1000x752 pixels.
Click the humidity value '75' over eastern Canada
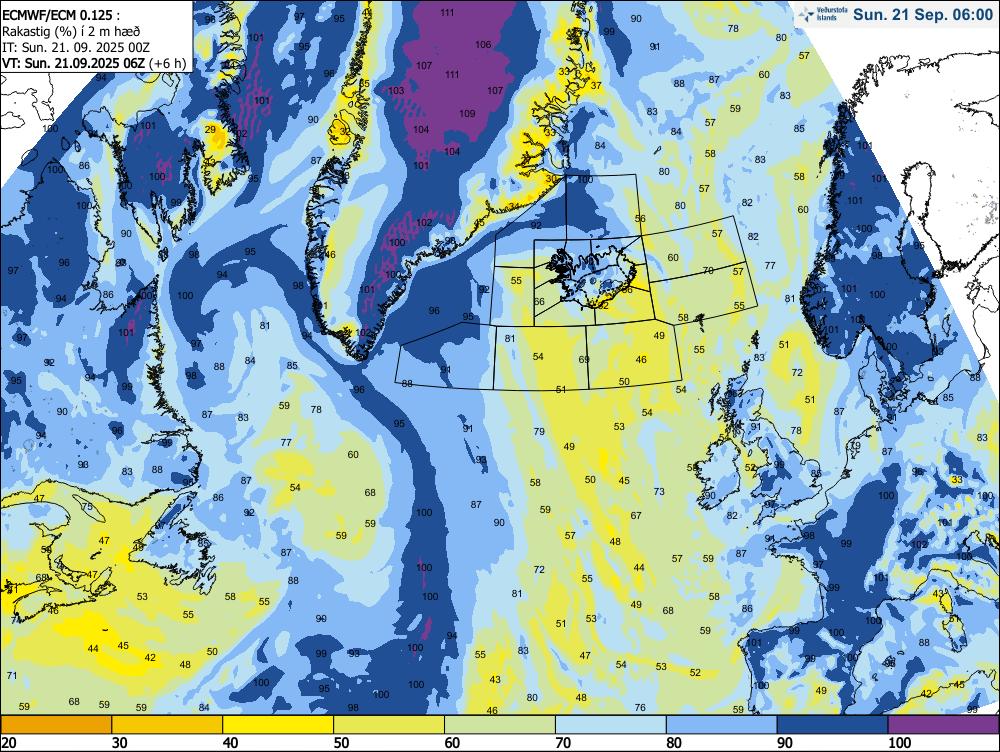(87, 507)
